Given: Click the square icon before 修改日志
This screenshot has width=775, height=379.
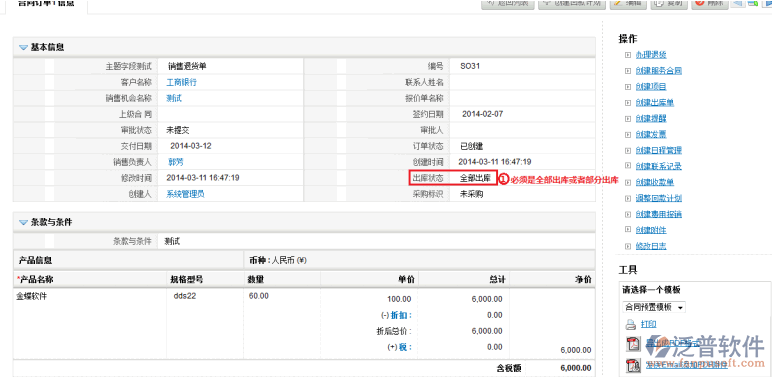Looking at the screenshot, I should (628, 246).
